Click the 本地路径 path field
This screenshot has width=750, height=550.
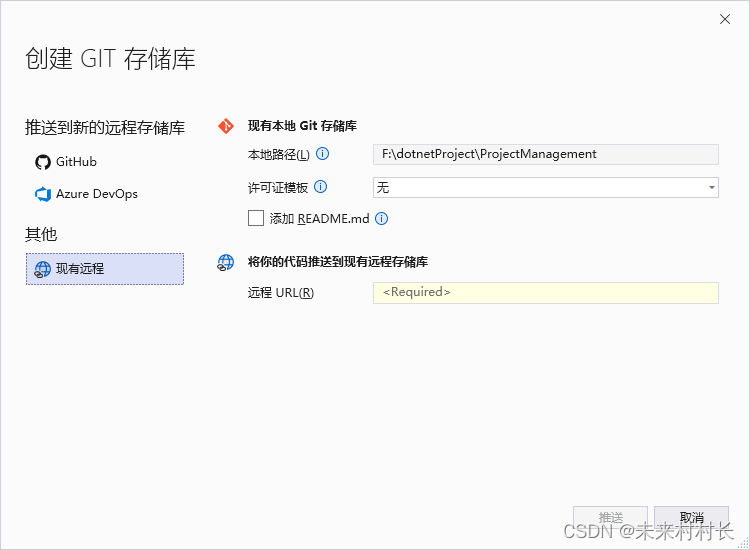546,154
